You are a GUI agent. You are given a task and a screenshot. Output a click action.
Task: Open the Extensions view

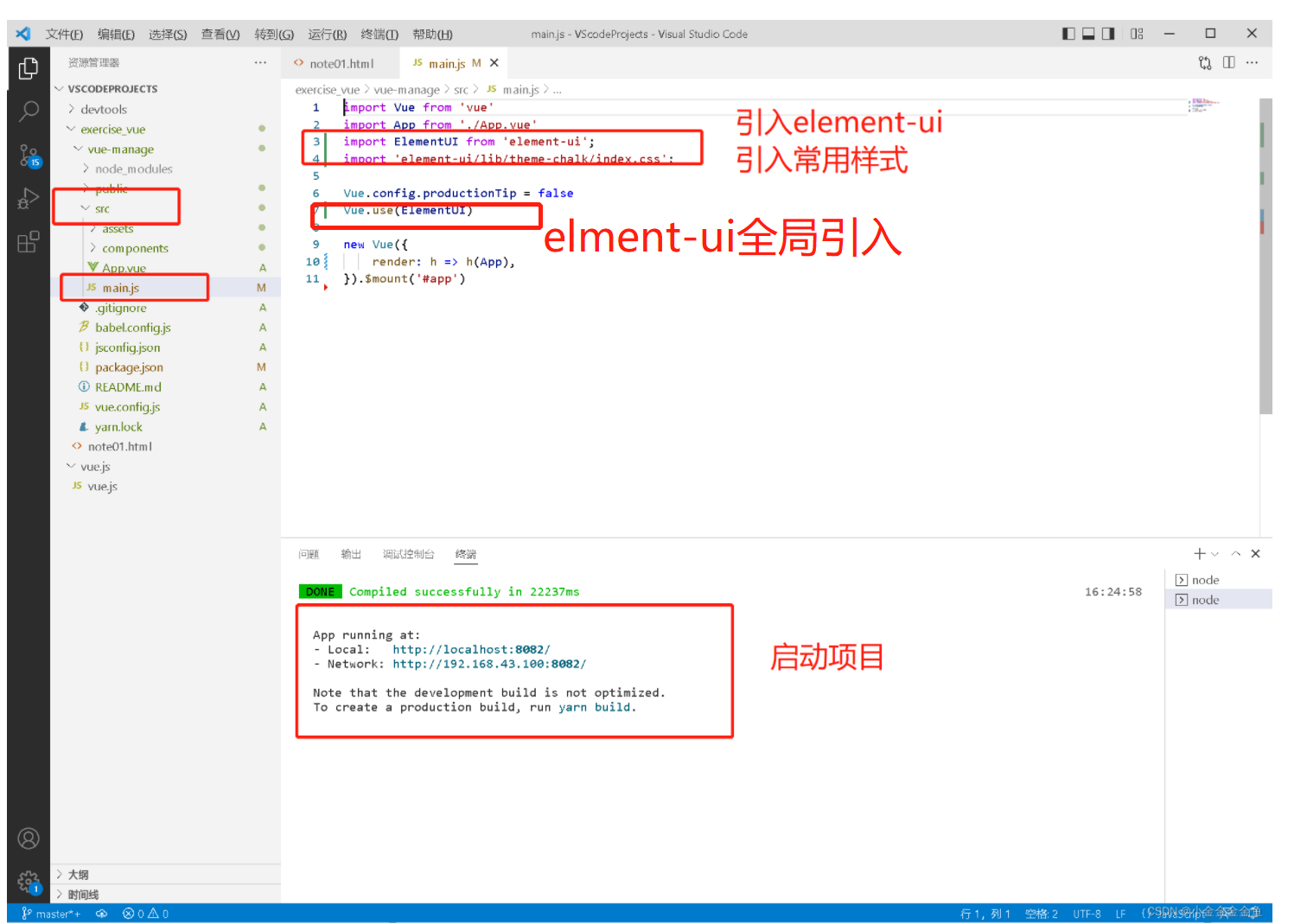click(x=29, y=243)
